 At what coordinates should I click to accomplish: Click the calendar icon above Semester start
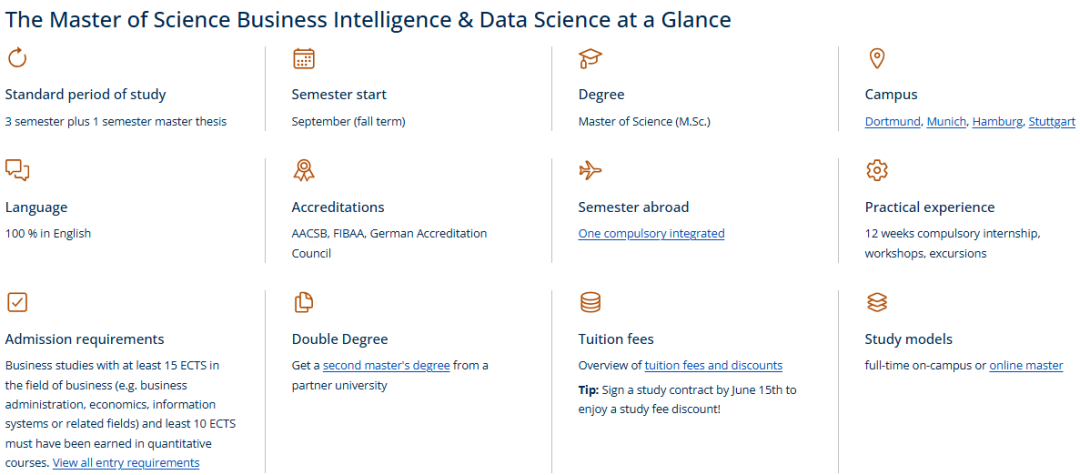pos(304,59)
